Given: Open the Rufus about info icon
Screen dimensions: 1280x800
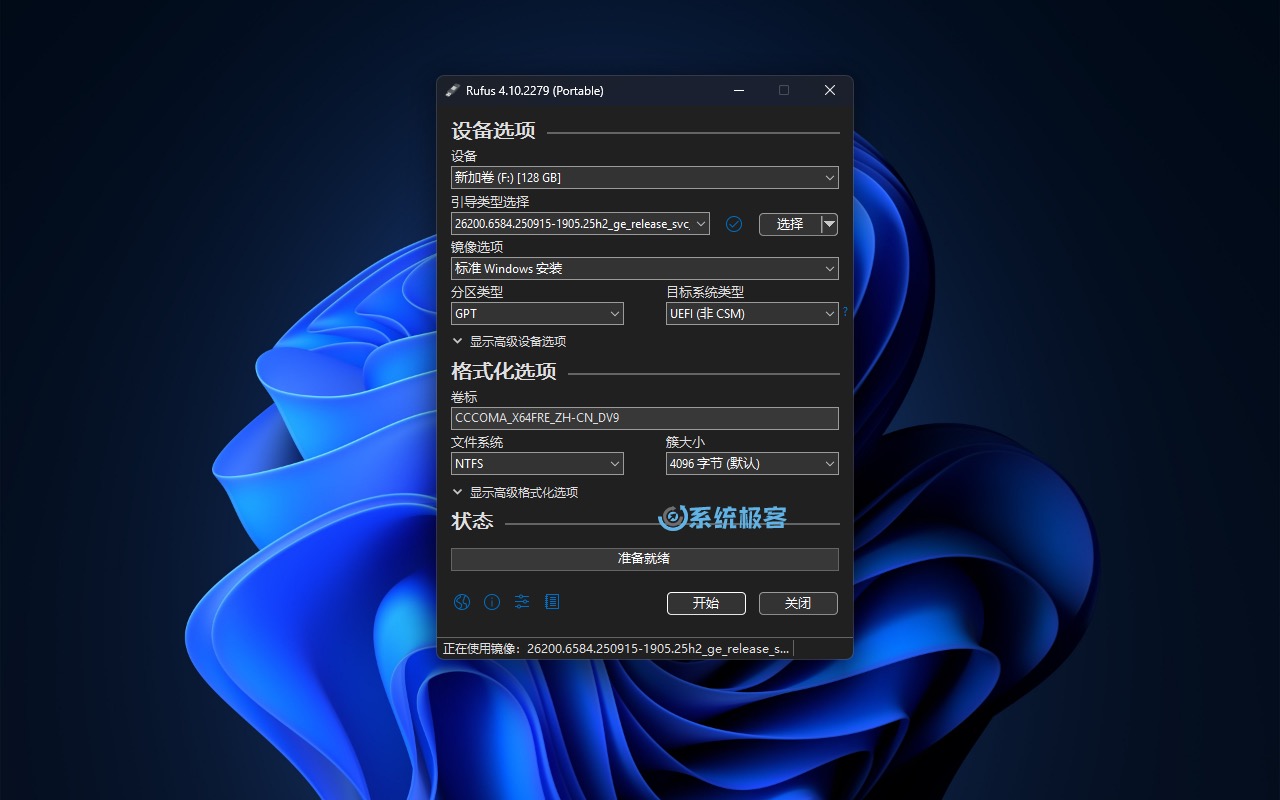Looking at the screenshot, I should click(492, 602).
